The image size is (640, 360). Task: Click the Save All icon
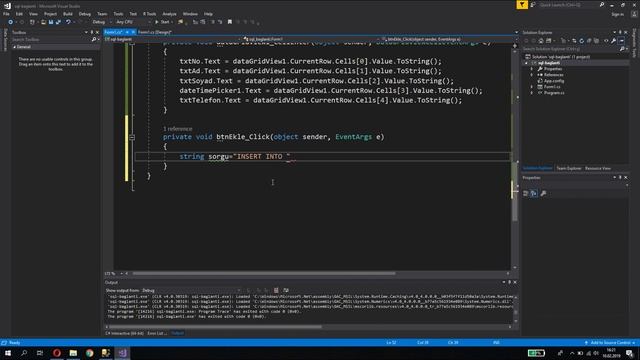(58, 22)
